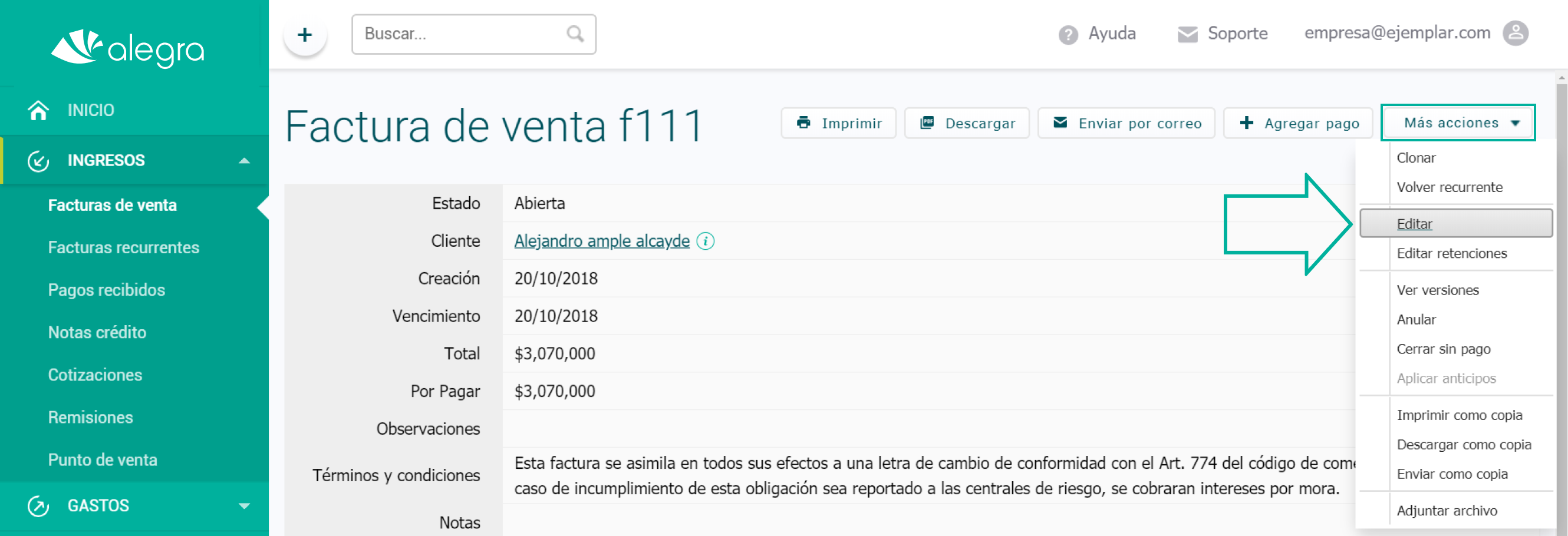Click the Abierta status value
The height and width of the screenshot is (536, 1568).
click(x=539, y=204)
